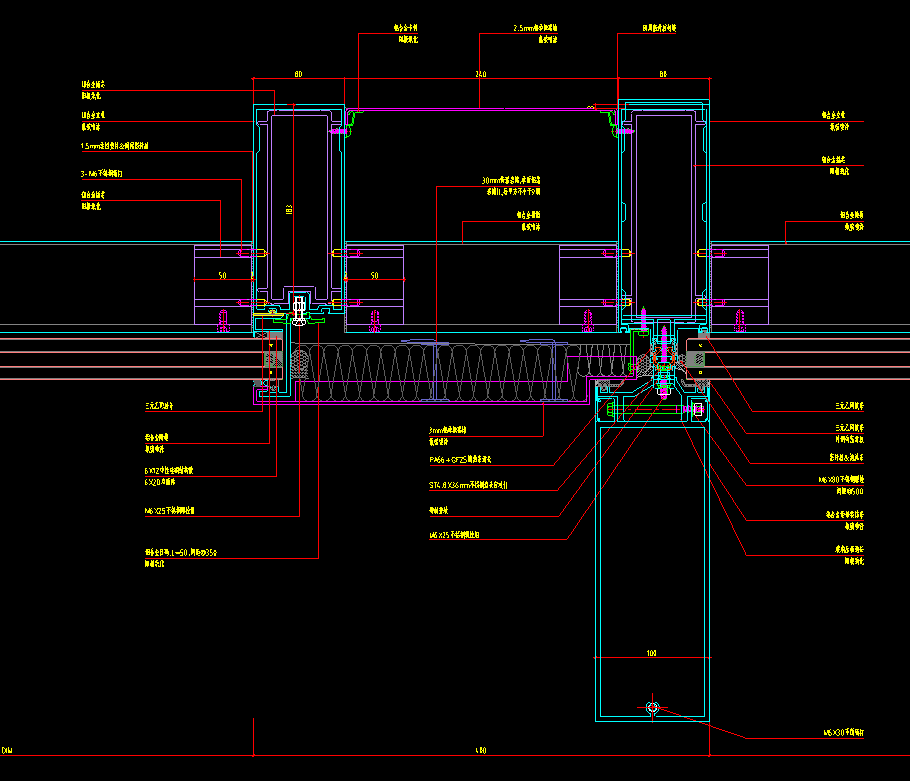Click the 3-M6 bolt annotation text

click(101, 174)
